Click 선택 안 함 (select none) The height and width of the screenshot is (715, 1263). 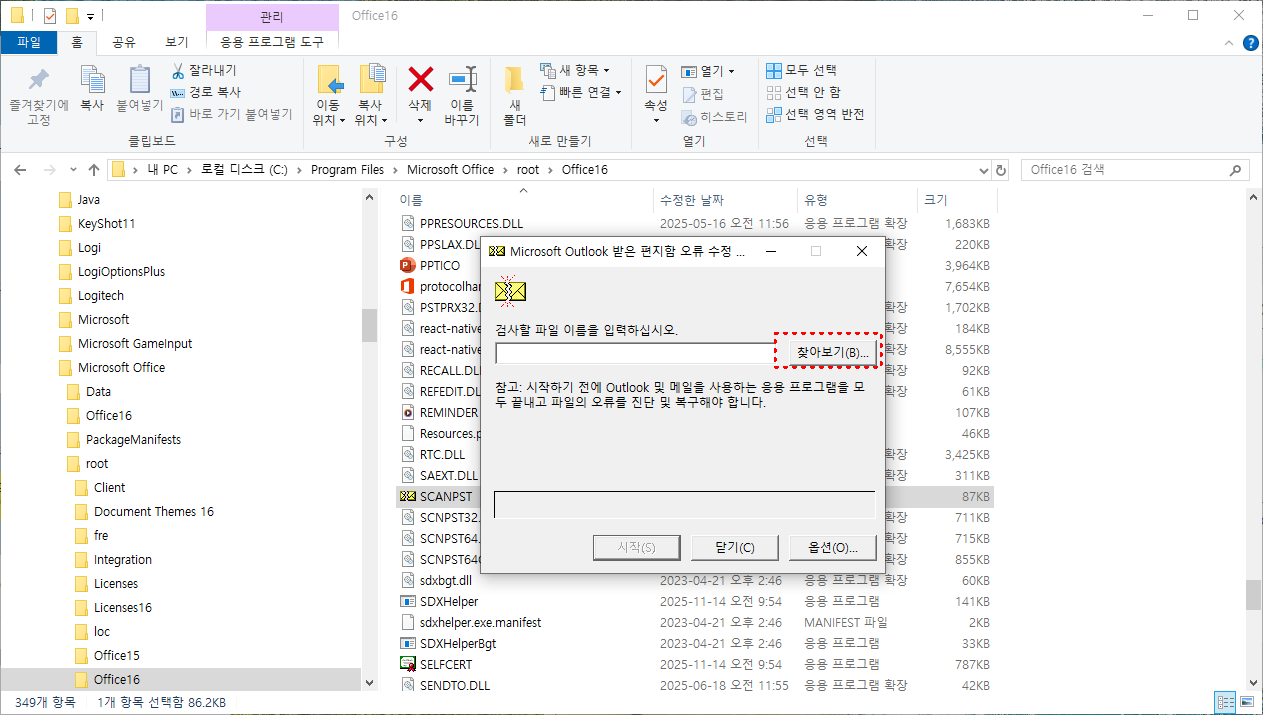[803, 92]
